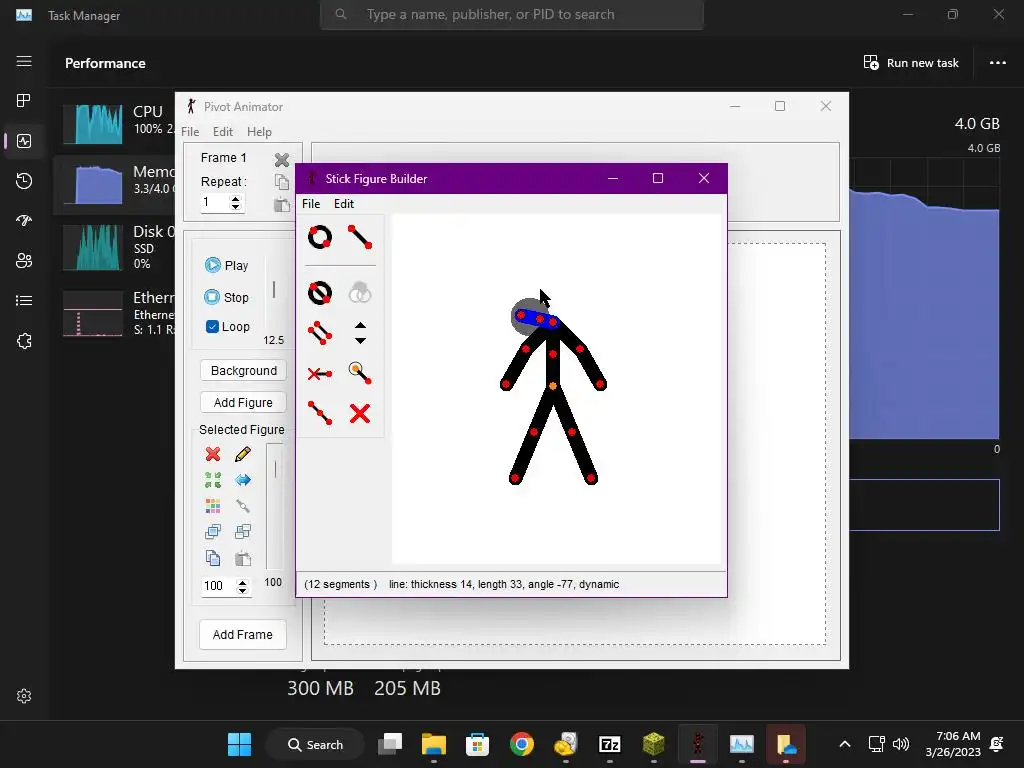Viewport: 1024px width, 768px height.
Task: Click the send to back icon
Action: click(243, 532)
